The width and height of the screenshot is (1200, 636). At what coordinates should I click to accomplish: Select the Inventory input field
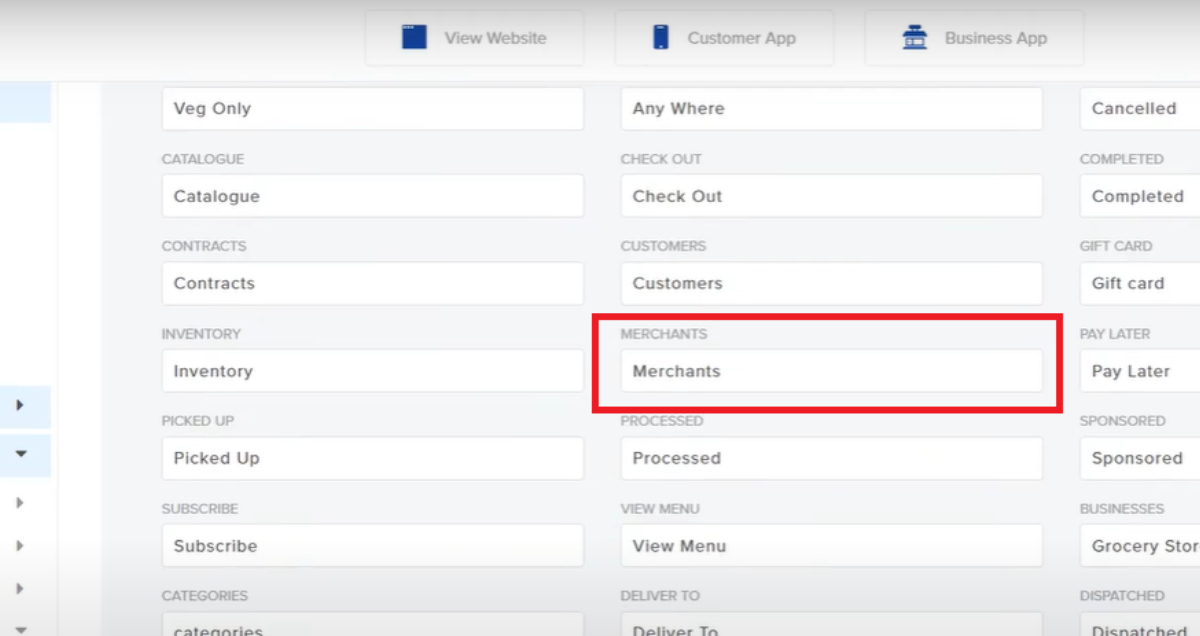(372, 371)
